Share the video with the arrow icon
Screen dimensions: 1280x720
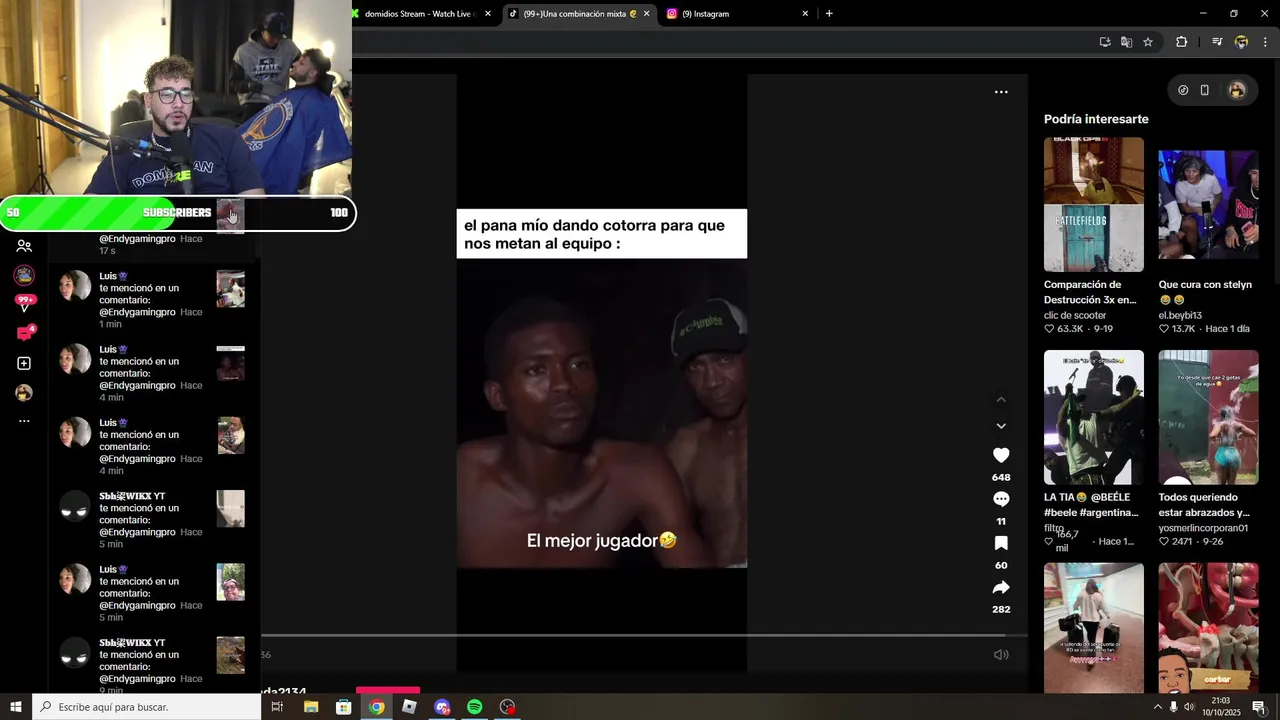click(x=1001, y=587)
